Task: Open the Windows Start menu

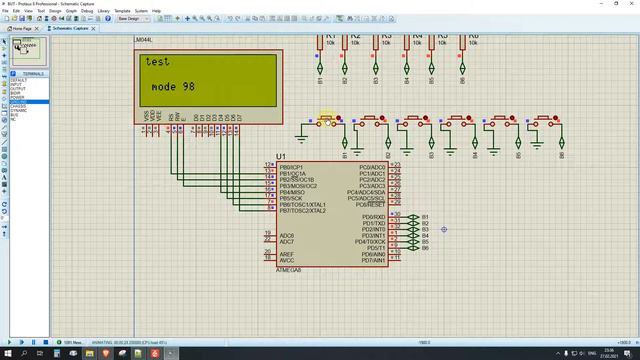Action: [8, 353]
